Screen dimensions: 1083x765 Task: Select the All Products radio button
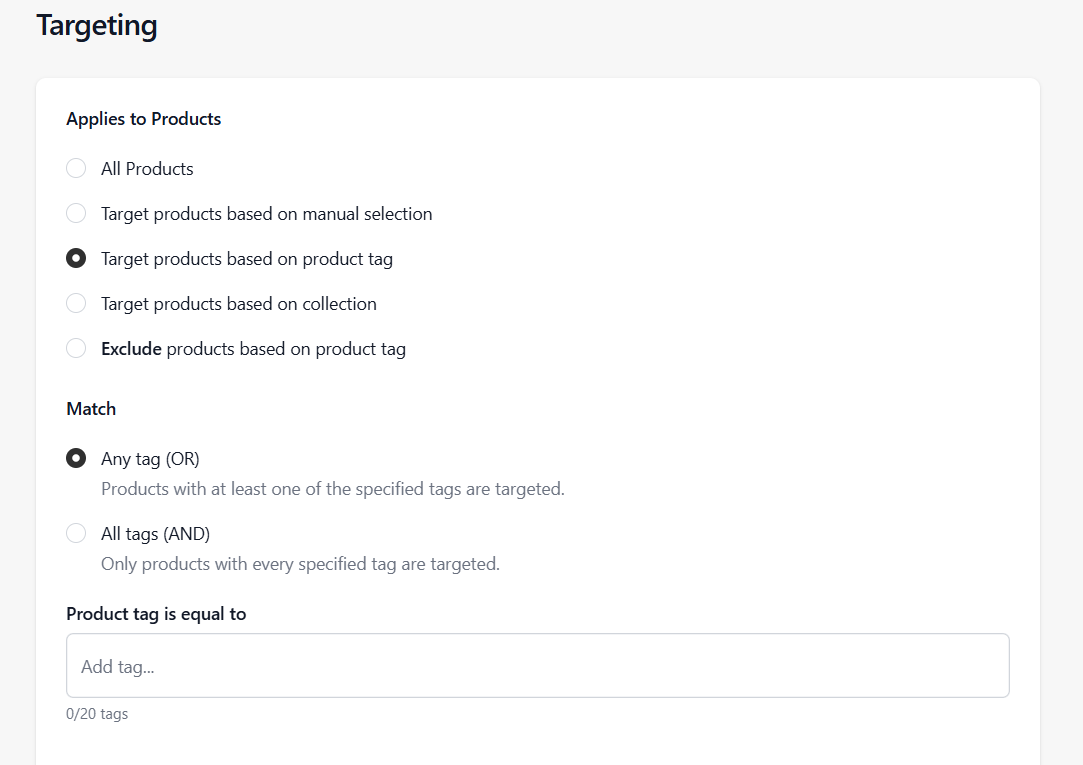[x=76, y=168]
